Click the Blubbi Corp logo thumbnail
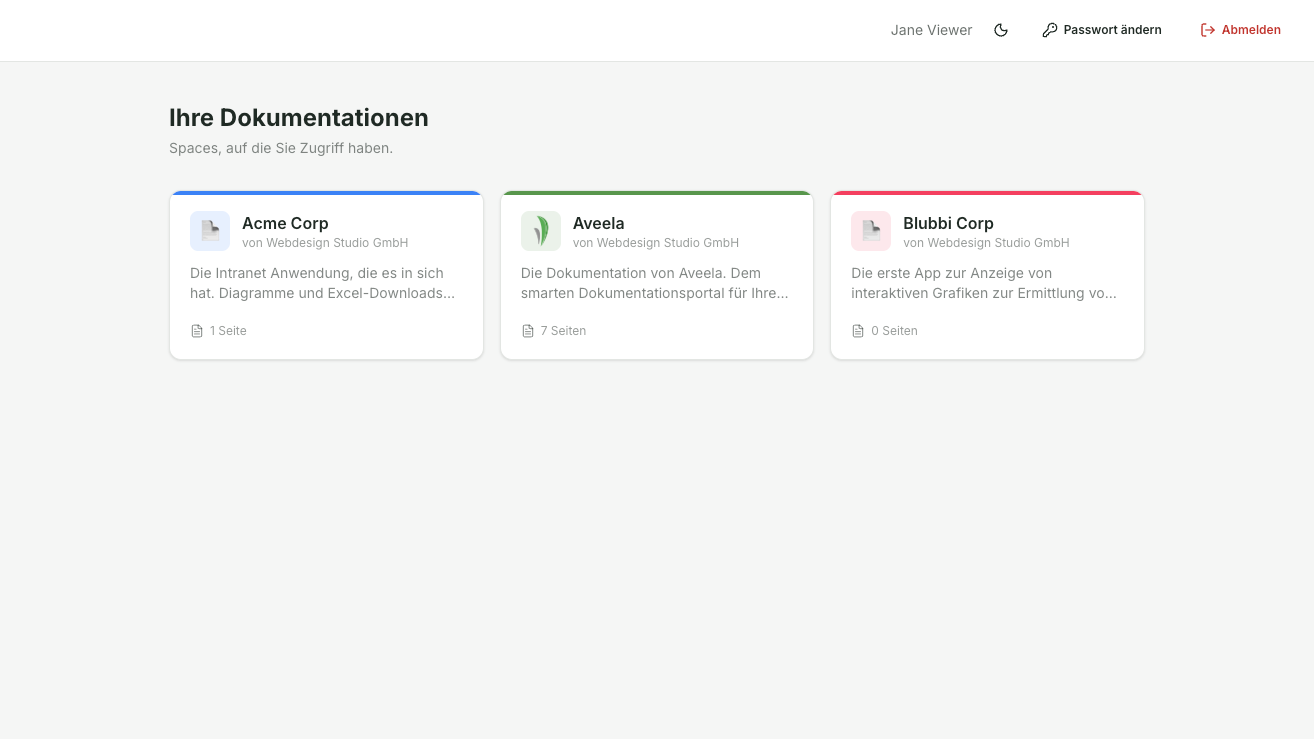This screenshot has width=1314, height=739. pos(871,231)
